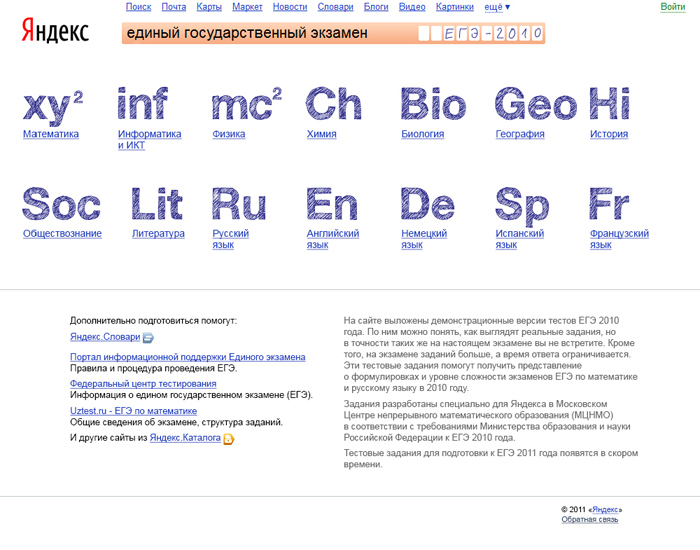Open the Литература link
Screen dimensions: 700x550
click(x=158, y=233)
